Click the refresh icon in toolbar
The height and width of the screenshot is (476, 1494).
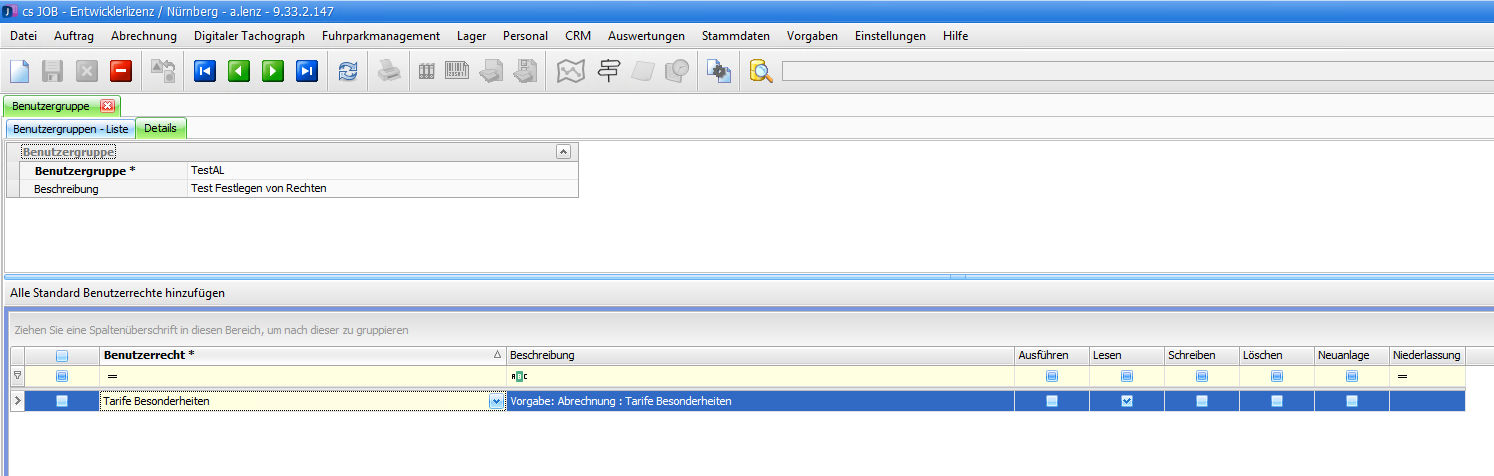point(348,71)
